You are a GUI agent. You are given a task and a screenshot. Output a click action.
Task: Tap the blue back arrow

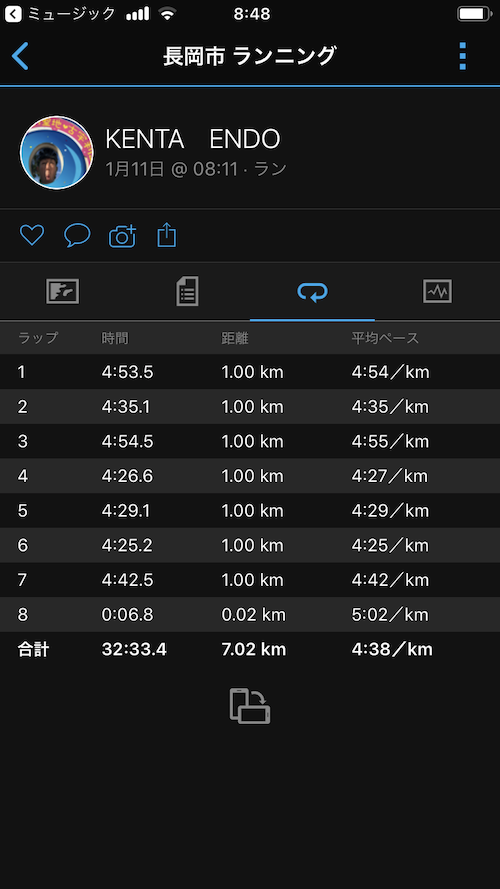tap(20, 56)
